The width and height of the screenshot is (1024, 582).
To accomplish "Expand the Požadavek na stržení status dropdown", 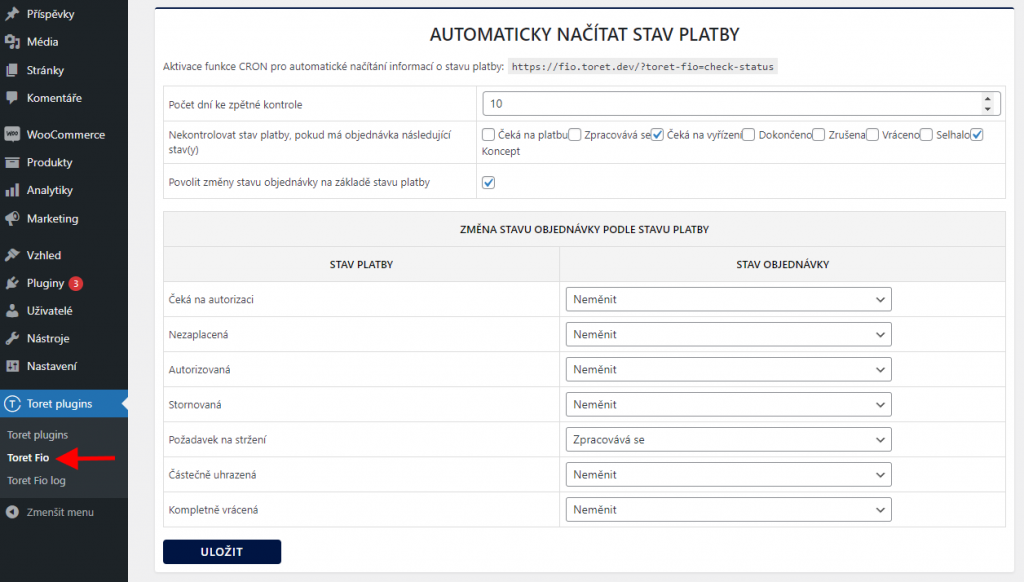I will pyautogui.click(x=728, y=440).
